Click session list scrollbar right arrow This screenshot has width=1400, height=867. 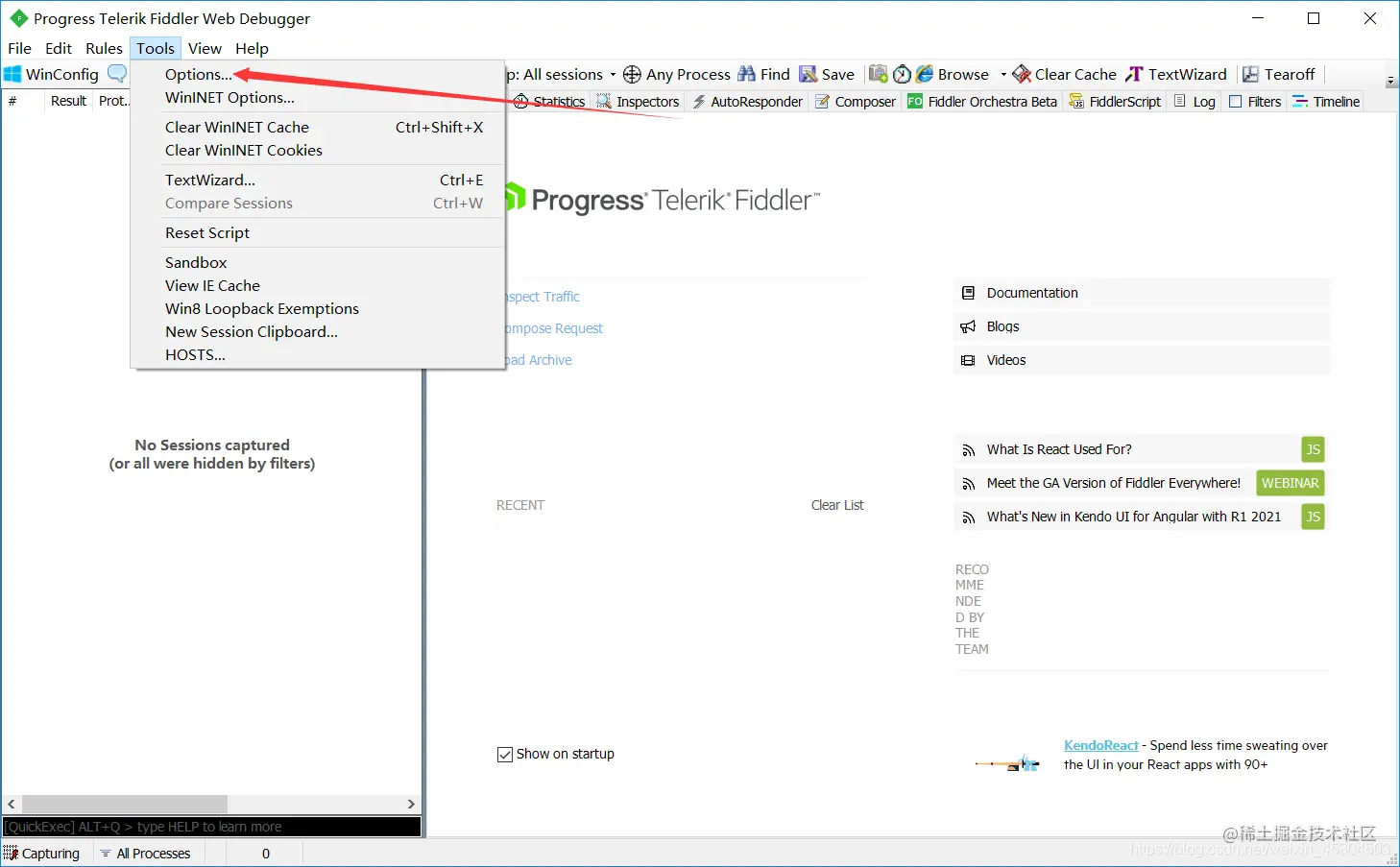411,804
